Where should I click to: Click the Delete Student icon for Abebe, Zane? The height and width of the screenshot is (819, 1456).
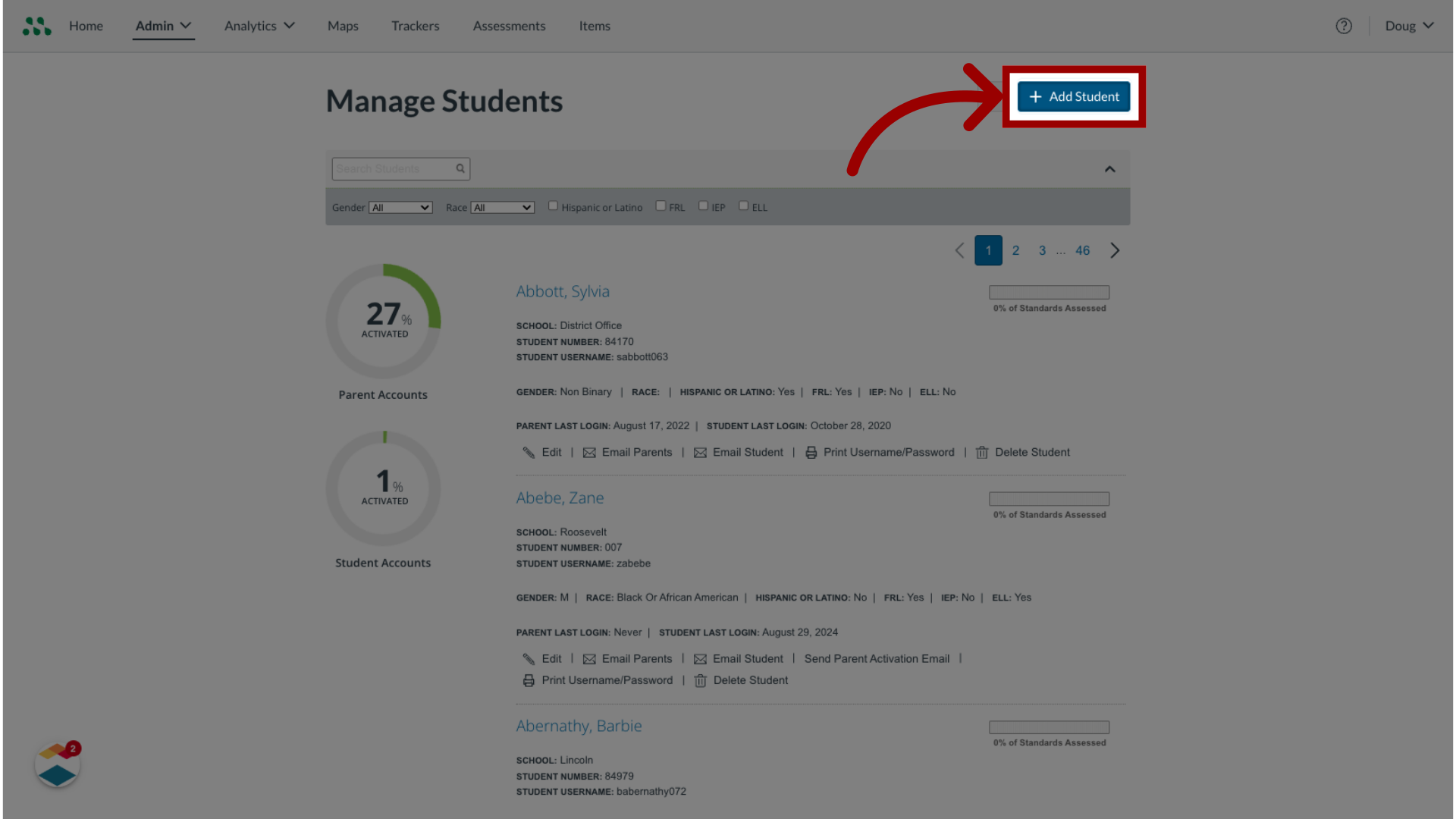tap(699, 680)
